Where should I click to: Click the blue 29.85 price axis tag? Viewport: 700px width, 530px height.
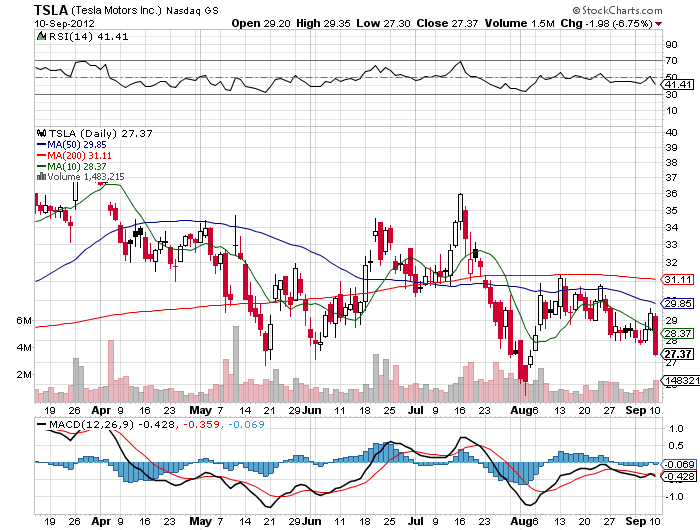(679, 304)
